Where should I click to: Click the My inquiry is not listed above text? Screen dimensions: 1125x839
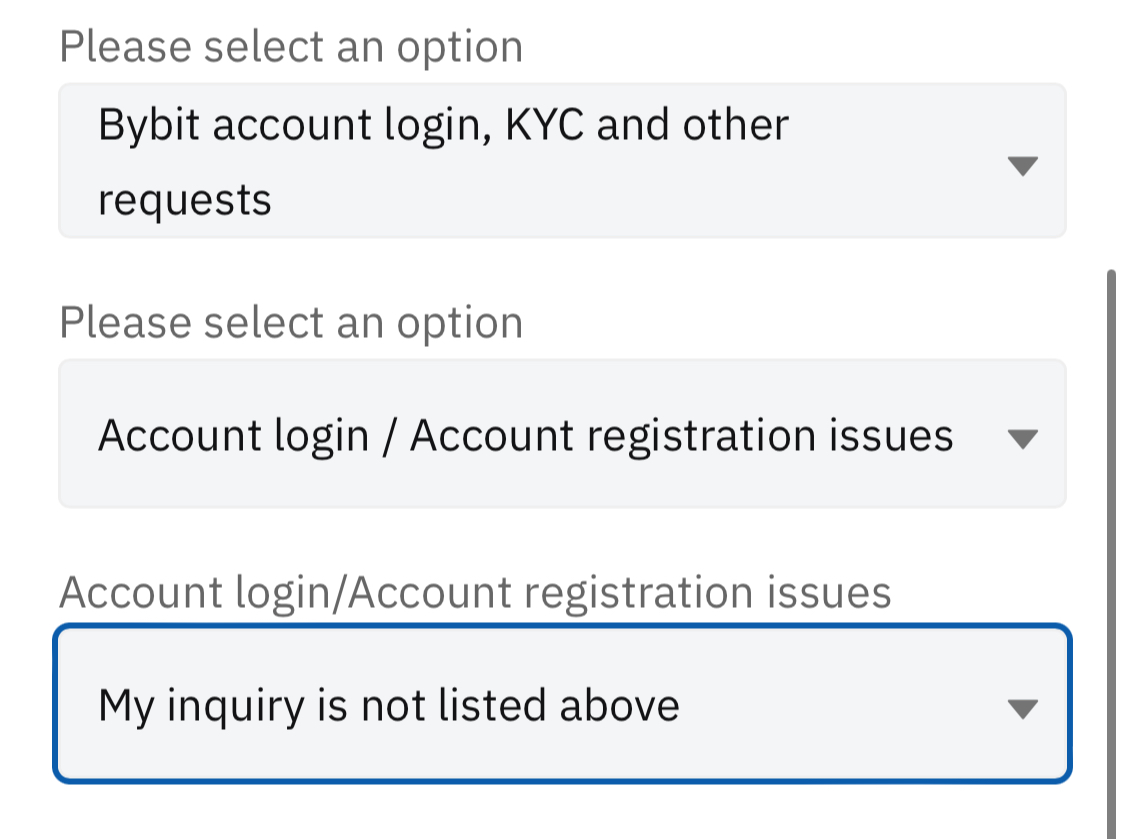389,706
